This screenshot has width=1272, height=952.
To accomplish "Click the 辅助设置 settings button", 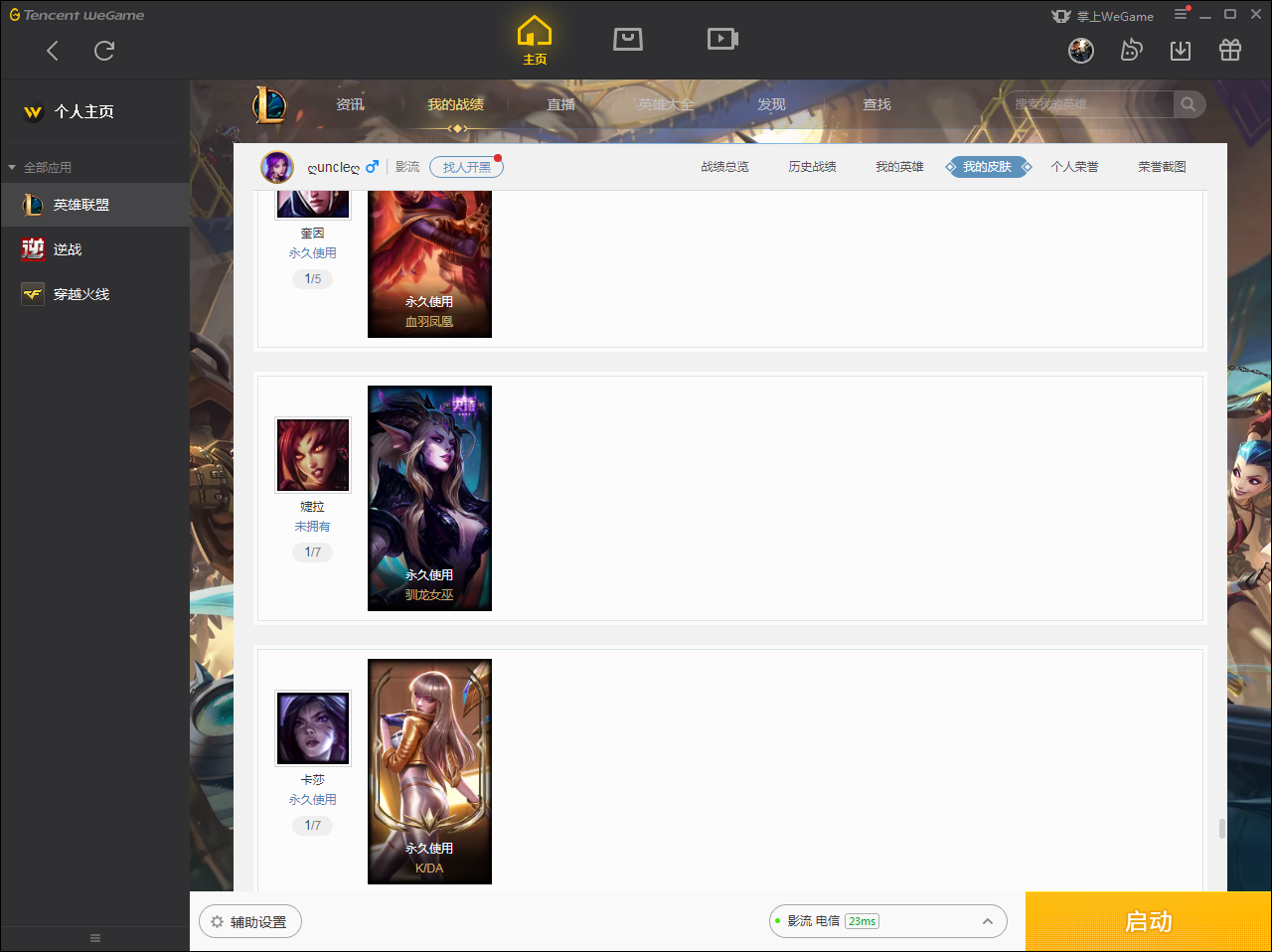I will coord(250,922).
